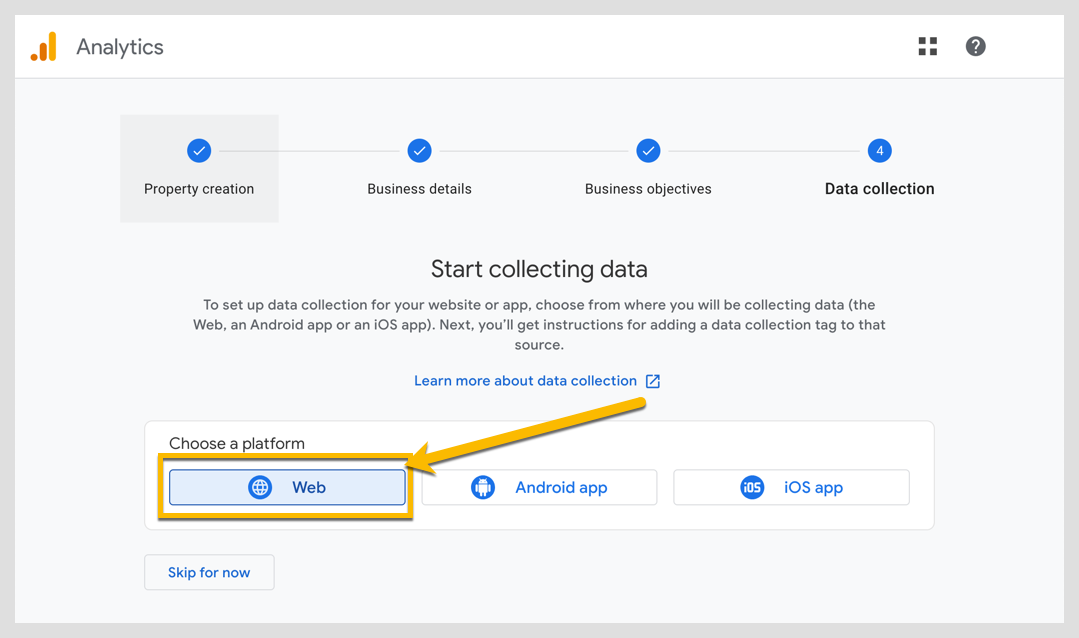
Task: Click the Business objectives checkmark icon
Action: pyautogui.click(x=648, y=150)
